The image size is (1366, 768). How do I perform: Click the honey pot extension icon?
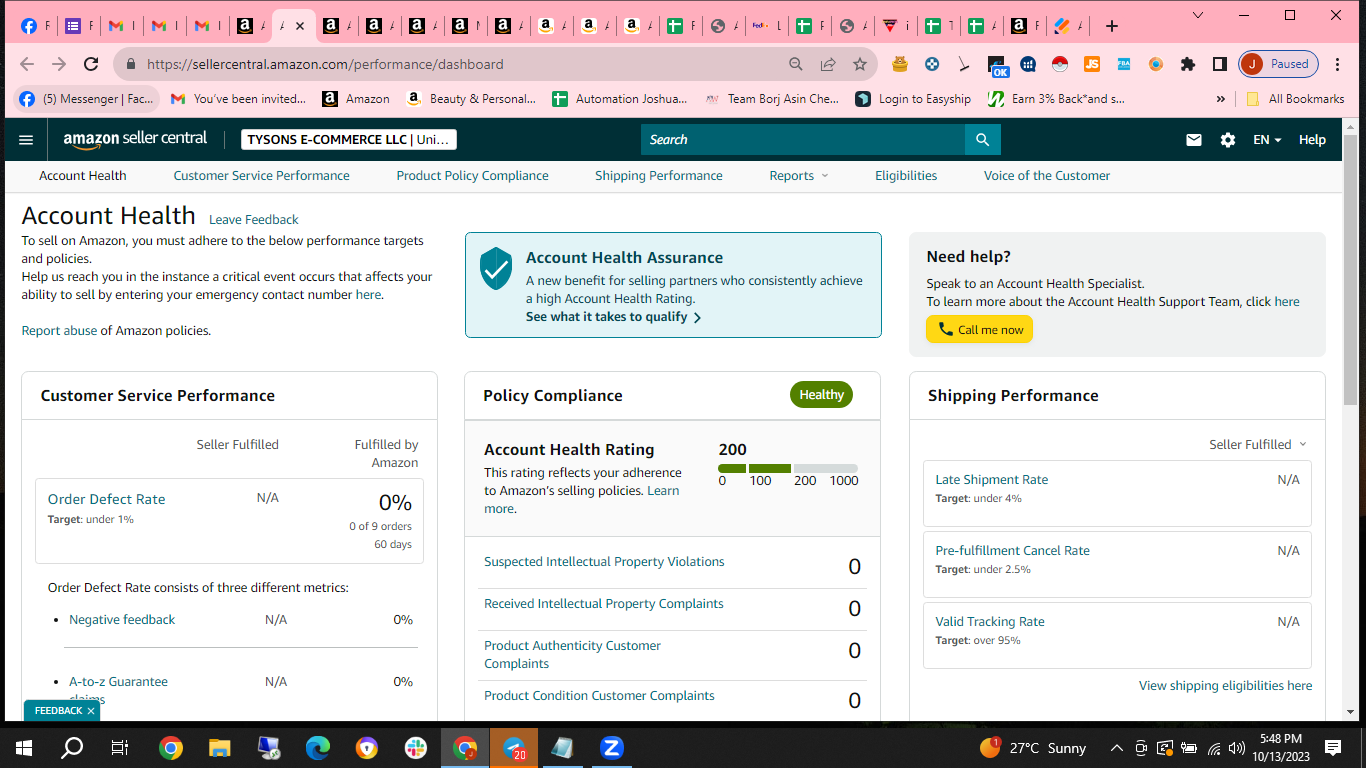(900, 64)
